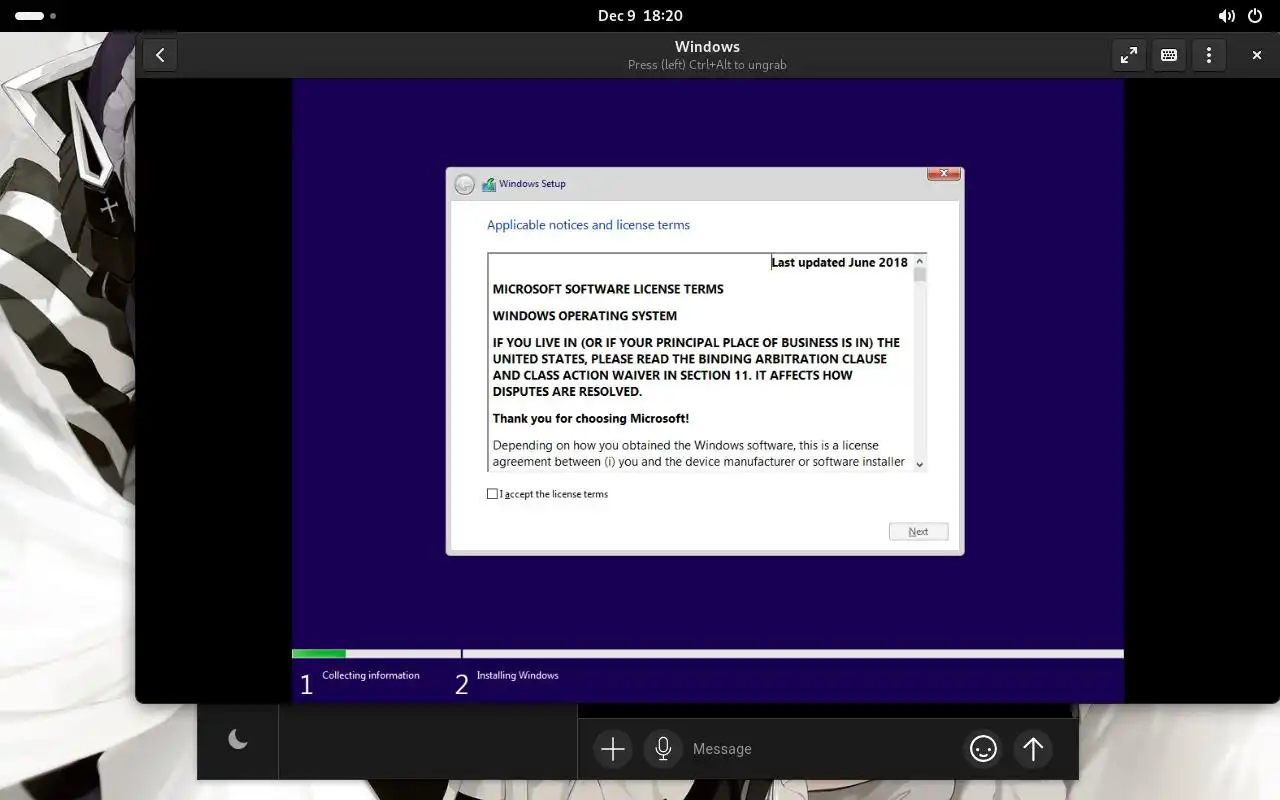Viewport: 1280px width, 800px height.
Task: Click 'MICROSOFT SOFTWARE LICENSE TERMS' heading
Action: [x=608, y=289]
